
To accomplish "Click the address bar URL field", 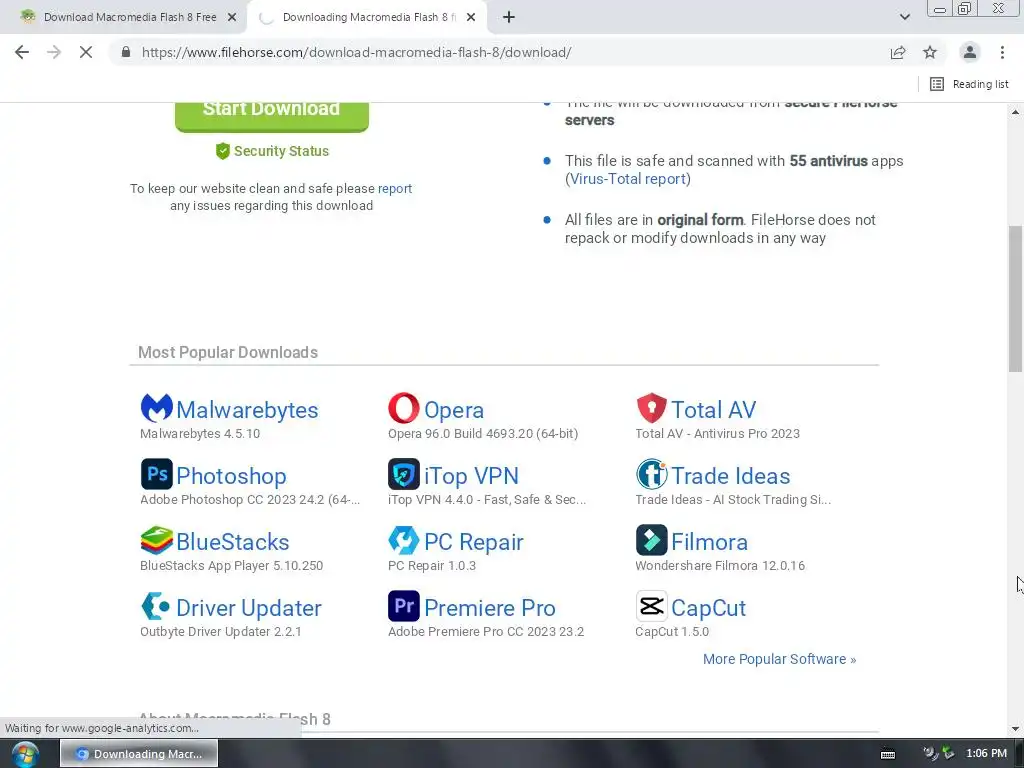I will [x=357, y=52].
